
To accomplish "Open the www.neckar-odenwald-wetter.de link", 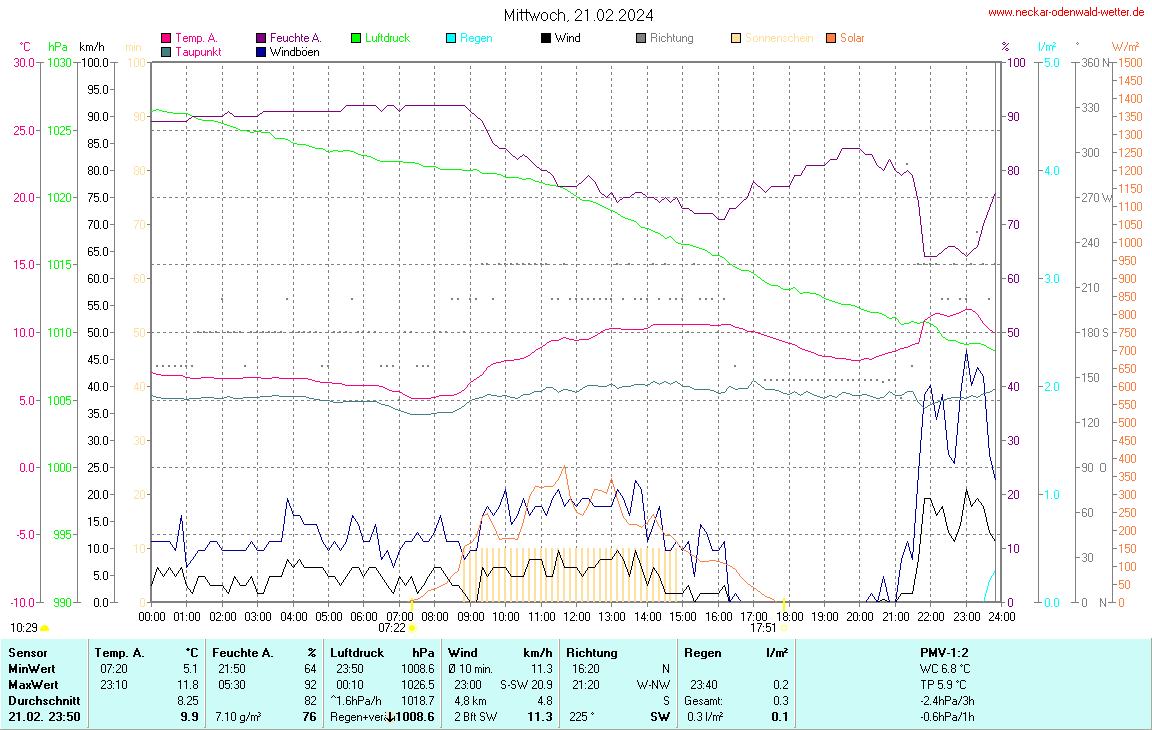I will [x=1065, y=12].
